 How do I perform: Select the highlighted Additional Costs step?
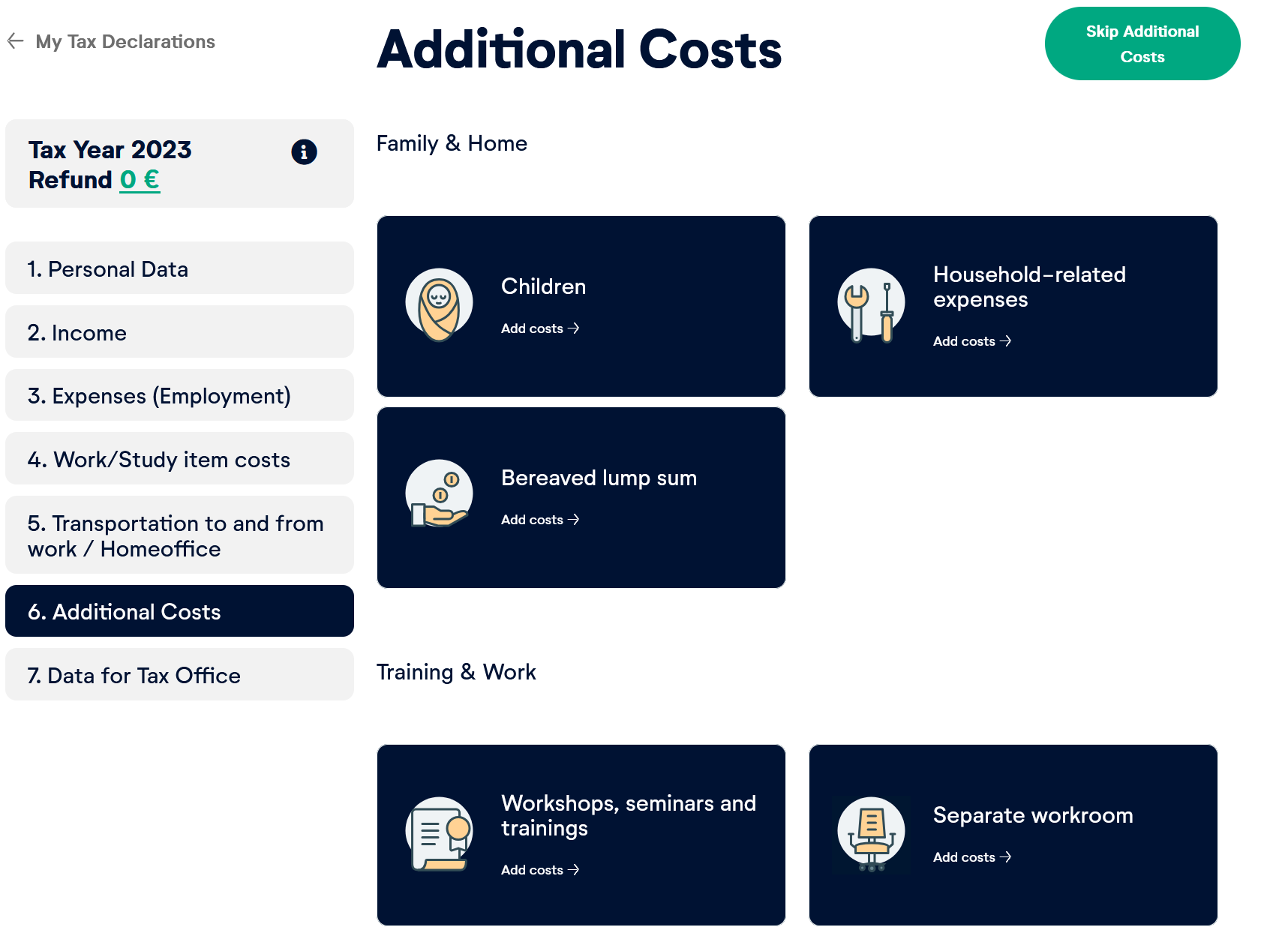tap(179, 610)
